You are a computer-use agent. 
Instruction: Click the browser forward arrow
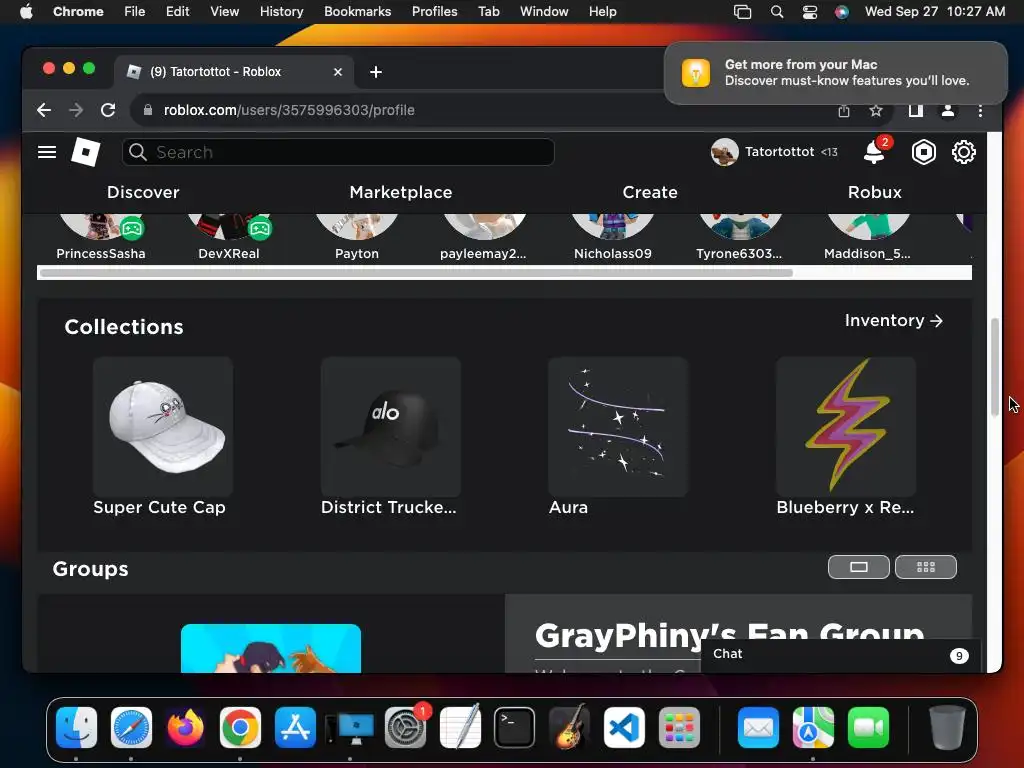[76, 110]
